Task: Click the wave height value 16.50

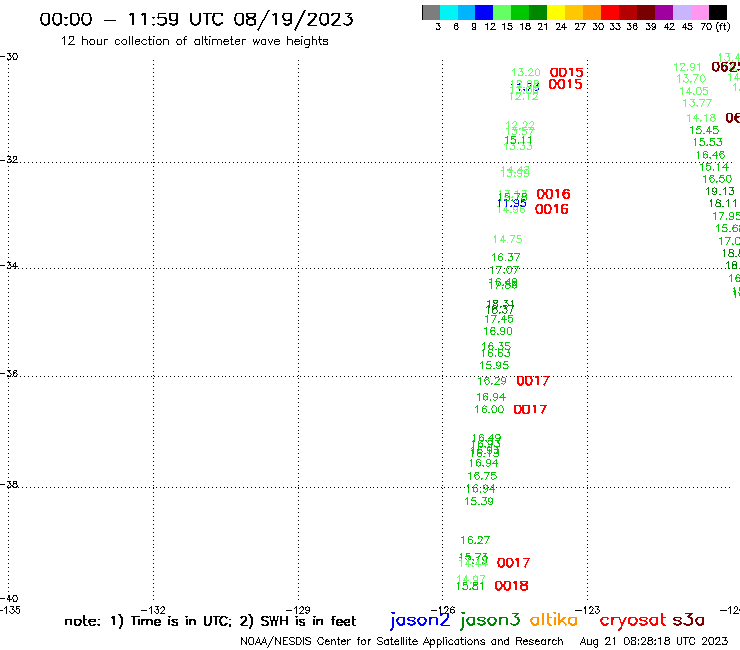Action: click(717, 179)
